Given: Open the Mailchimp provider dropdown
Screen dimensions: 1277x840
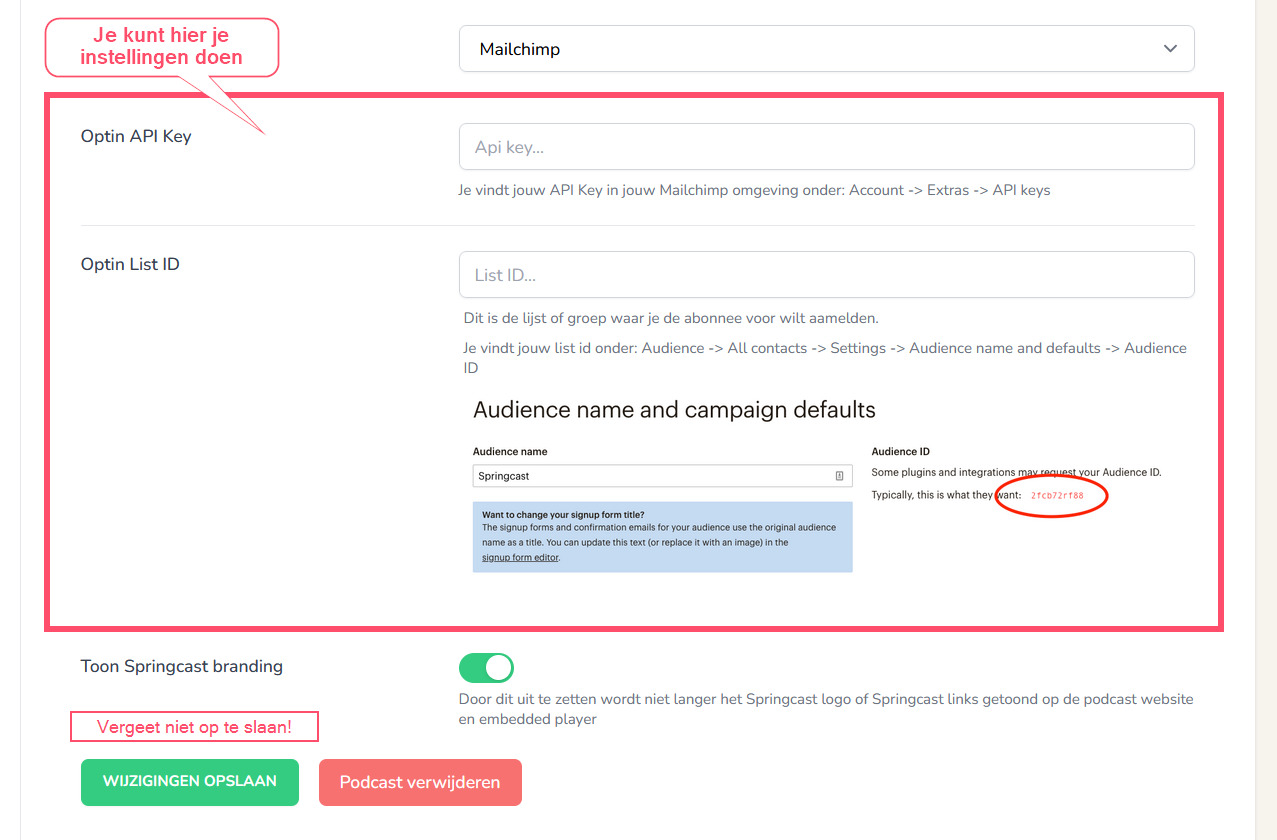Looking at the screenshot, I should pyautogui.click(x=826, y=49).
